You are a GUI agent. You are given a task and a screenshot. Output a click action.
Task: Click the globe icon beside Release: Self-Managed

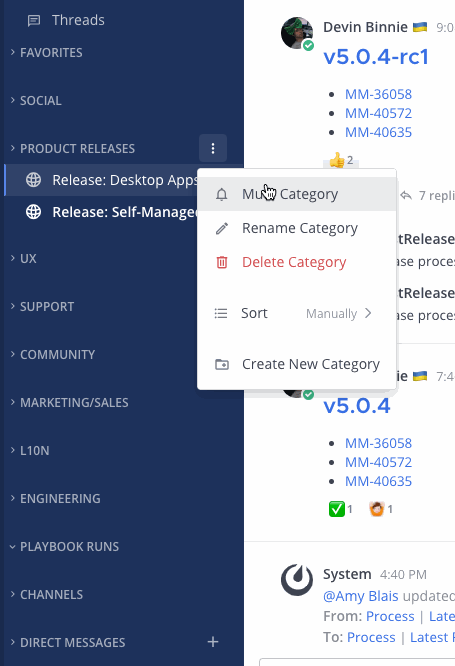click(34, 212)
